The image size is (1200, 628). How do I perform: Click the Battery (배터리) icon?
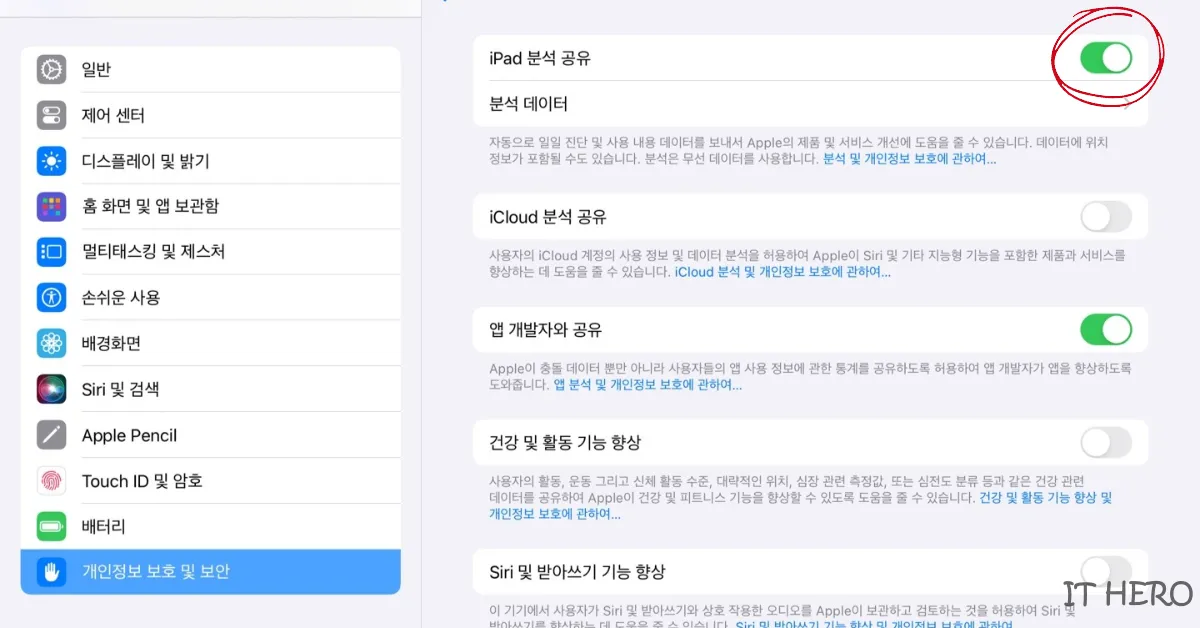coord(51,526)
